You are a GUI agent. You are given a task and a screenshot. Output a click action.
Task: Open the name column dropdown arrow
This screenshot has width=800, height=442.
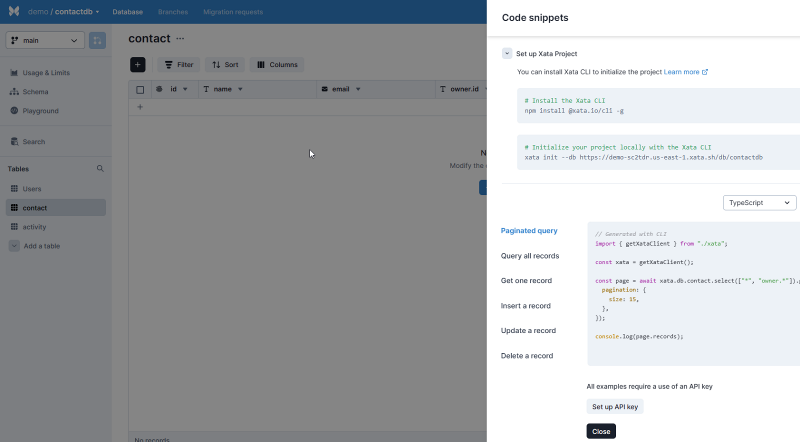point(240,89)
